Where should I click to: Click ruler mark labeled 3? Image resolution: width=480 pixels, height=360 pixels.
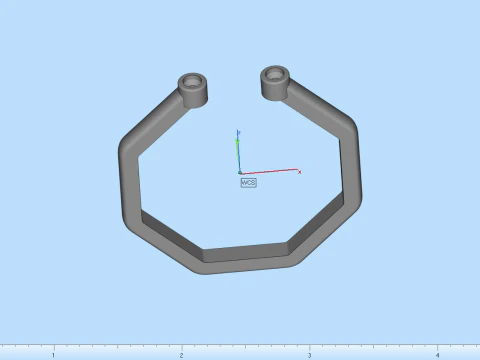(x=309, y=356)
